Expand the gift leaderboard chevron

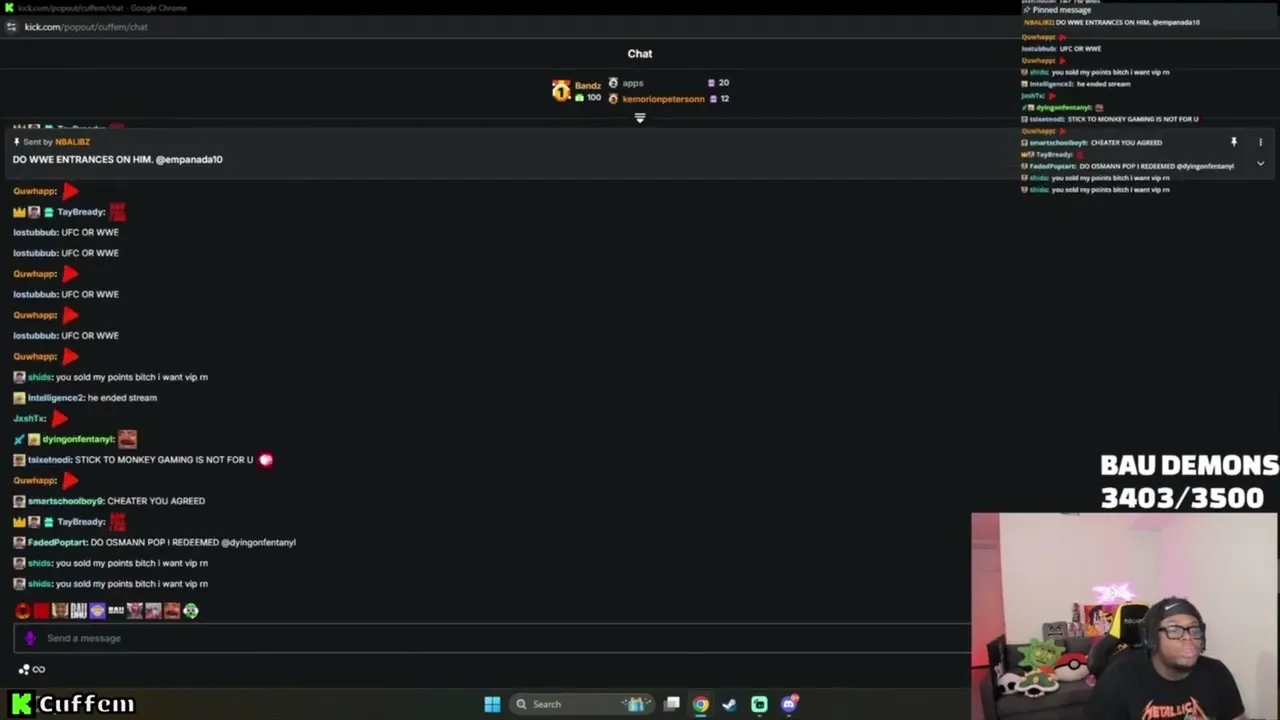pyautogui.click(x=640, y=118)
